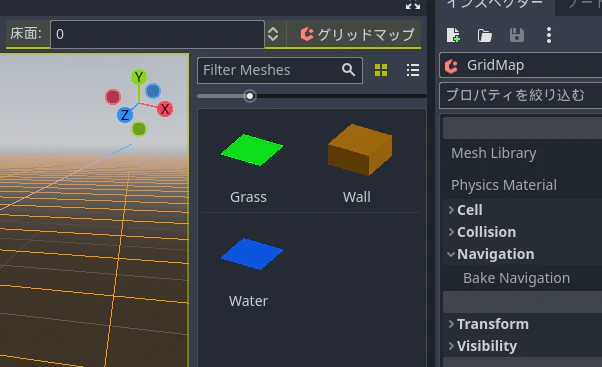Click the Z axis gizmo handle
602x367 pixels.
tap(125, 115)
